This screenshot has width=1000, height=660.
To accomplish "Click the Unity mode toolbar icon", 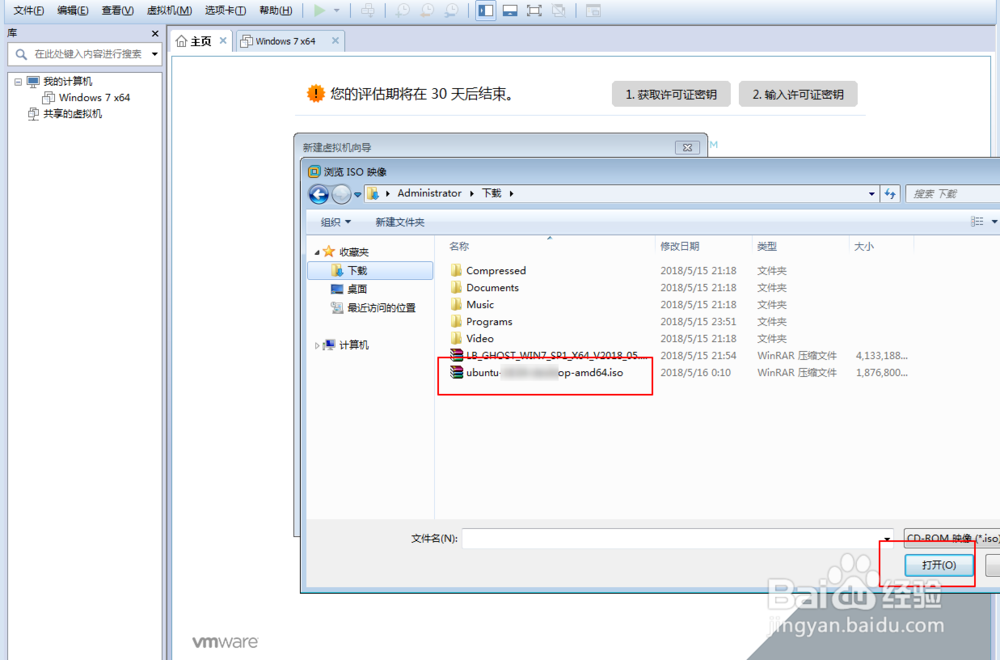I will click(x=560, y=11).
